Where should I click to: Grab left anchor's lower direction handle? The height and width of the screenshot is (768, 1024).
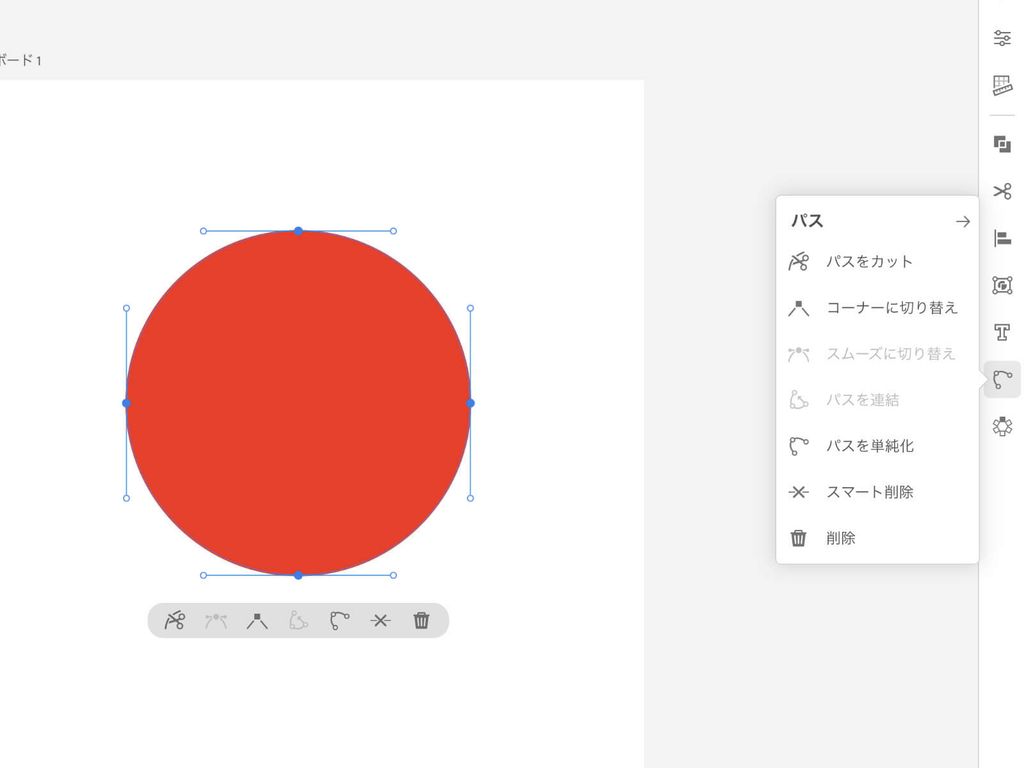click(x=126, y=498)
